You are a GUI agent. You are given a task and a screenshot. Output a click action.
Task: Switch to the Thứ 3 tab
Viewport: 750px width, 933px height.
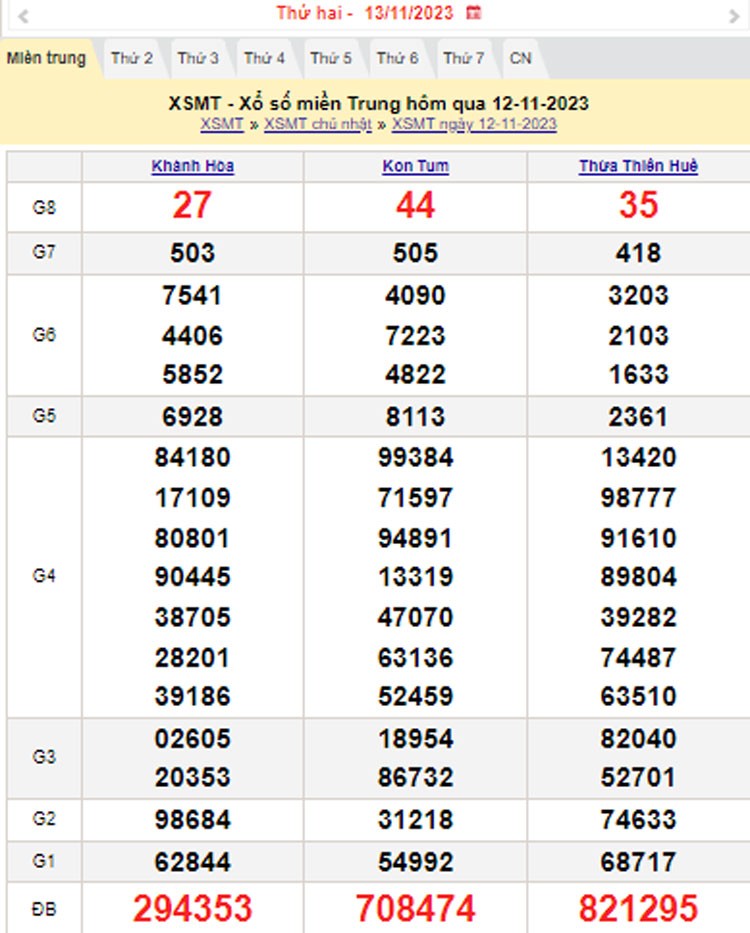coord(198,58)
